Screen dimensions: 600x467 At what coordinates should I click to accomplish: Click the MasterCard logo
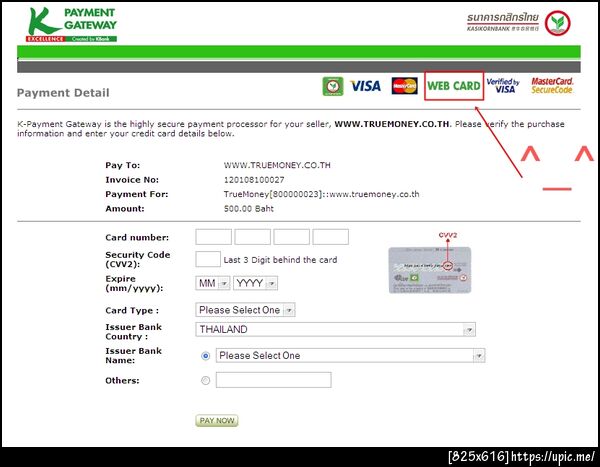coord(404,86)
